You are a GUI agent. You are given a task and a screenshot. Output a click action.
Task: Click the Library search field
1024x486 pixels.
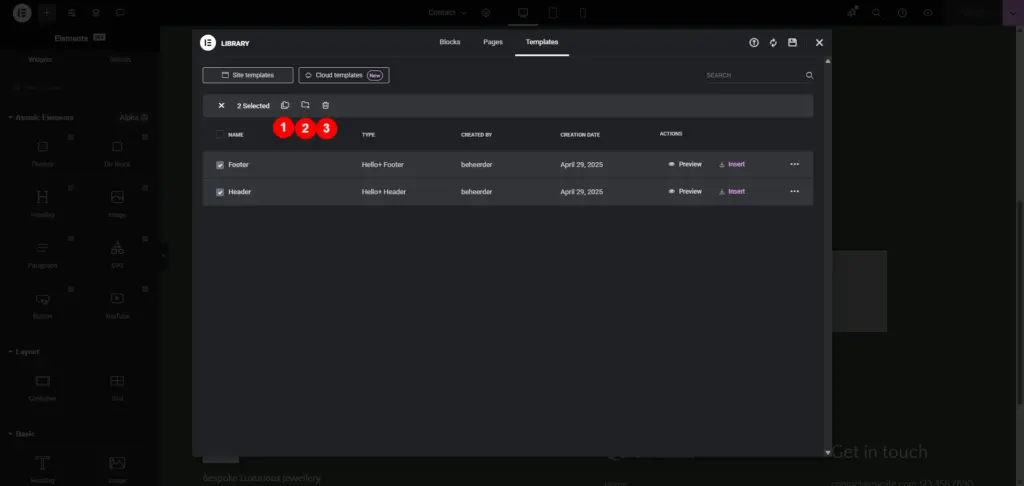[754, 75]
